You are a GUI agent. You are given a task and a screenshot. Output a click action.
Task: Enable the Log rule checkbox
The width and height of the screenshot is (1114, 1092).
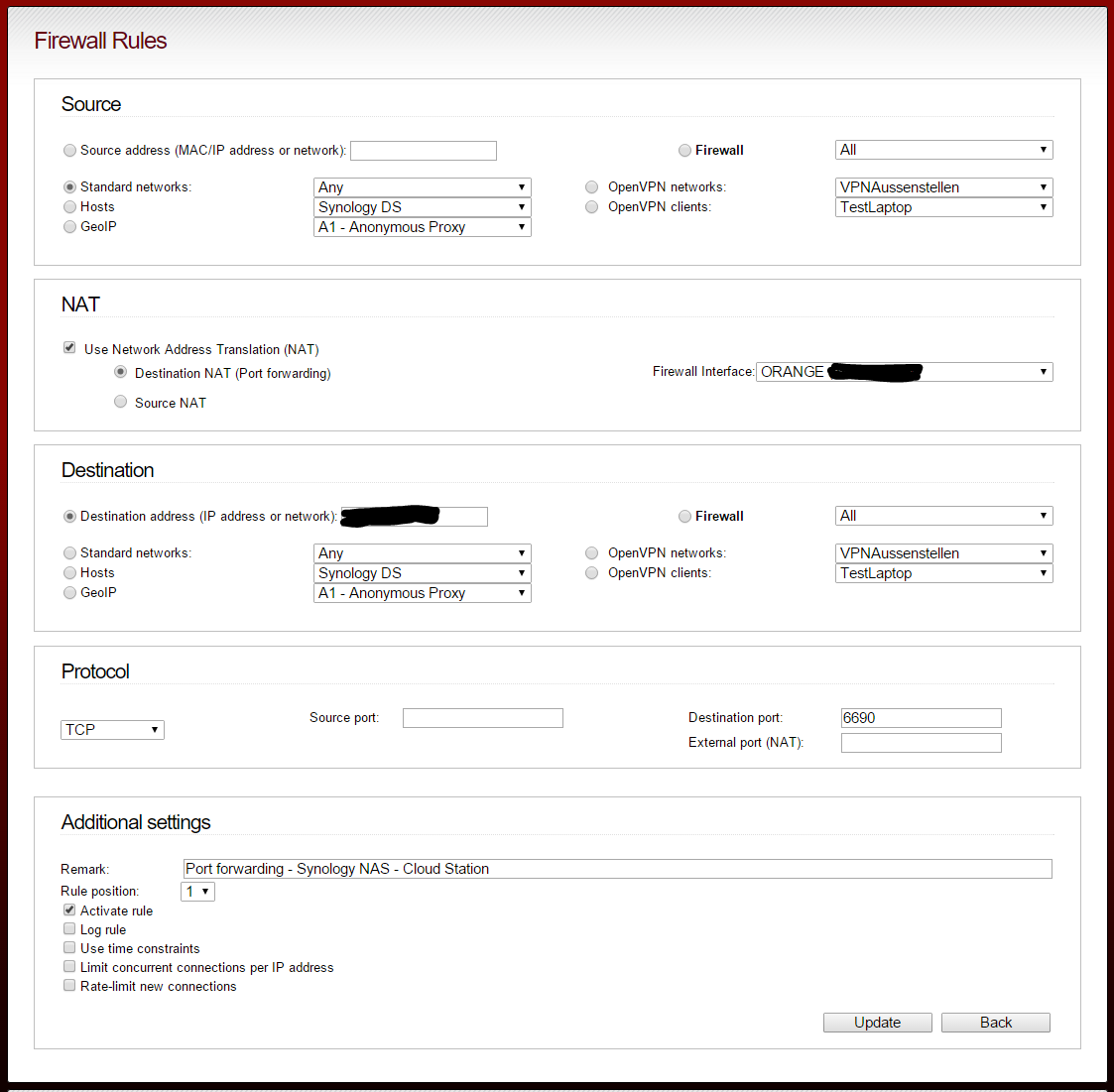tap(69, 929)
